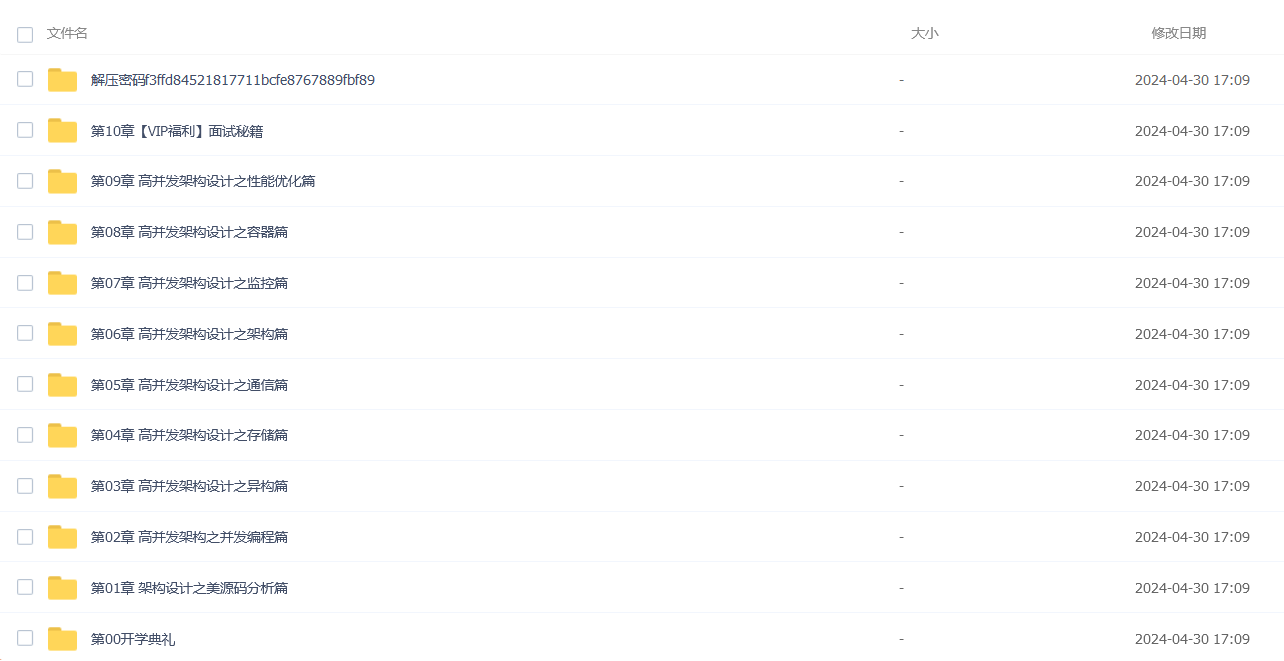Open folder icon for 第00开学典礼
Viewport: 1284px width, 661px height.
pyautogui.click(x=62, y=639)
